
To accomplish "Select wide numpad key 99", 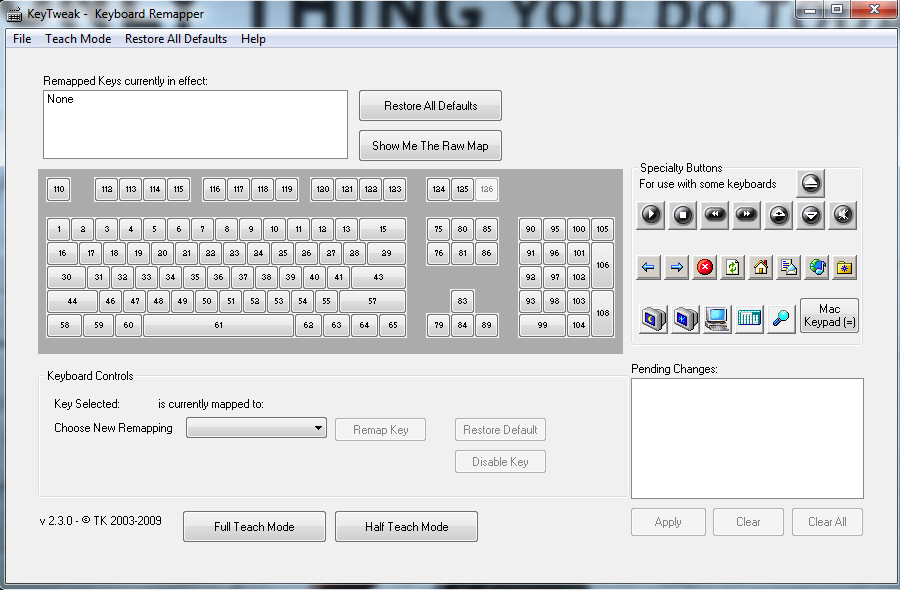I will (542, 325).
